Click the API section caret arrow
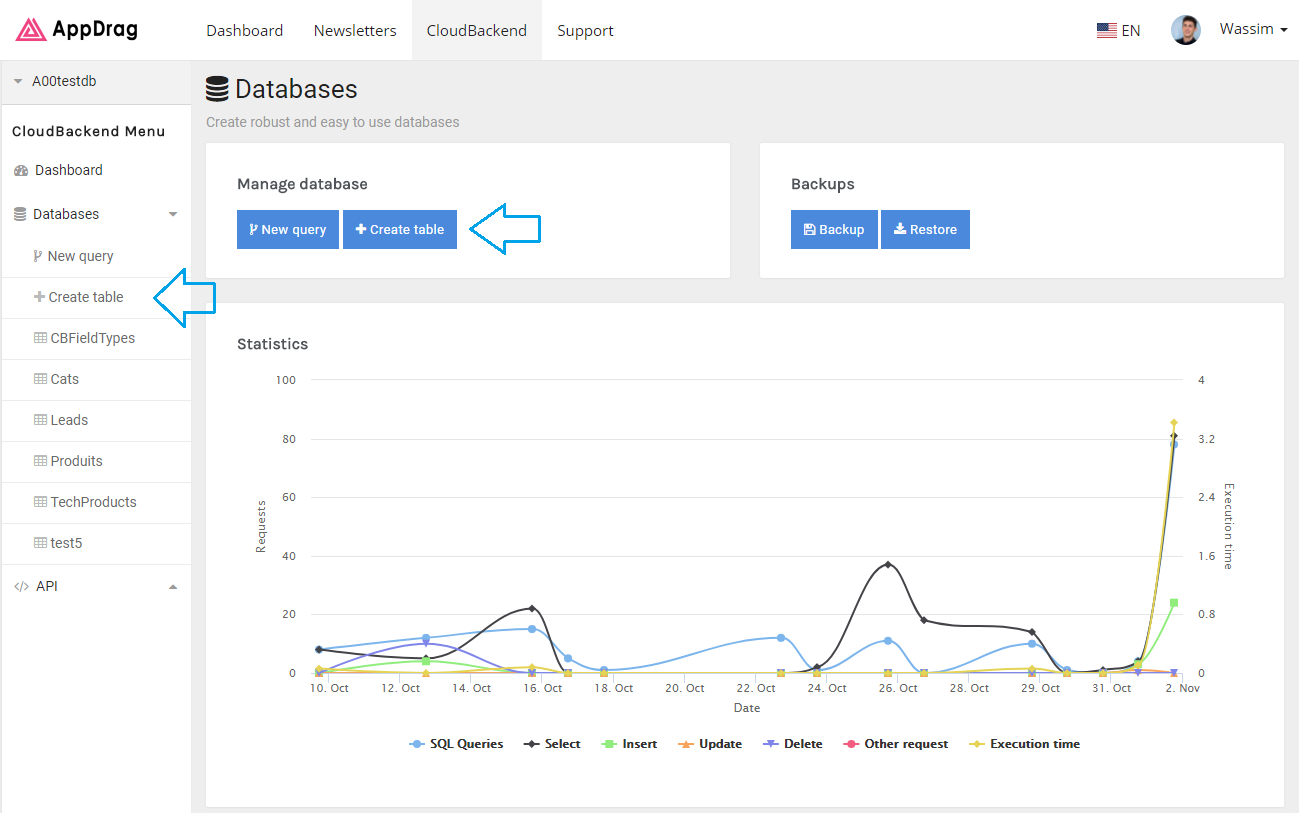 tap(173, 586)
